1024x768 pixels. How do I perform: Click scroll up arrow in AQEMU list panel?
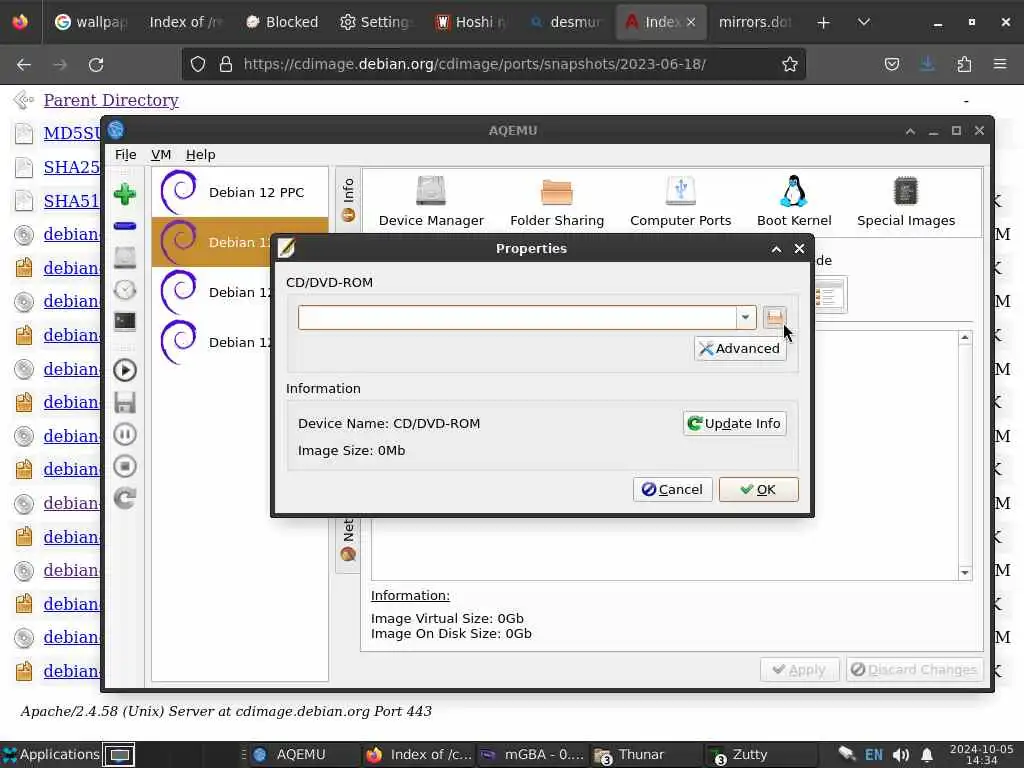tap(965, 338)
